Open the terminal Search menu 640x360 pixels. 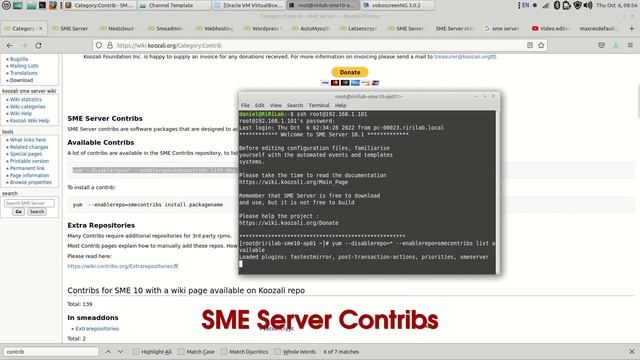click(x=295, y=105)
